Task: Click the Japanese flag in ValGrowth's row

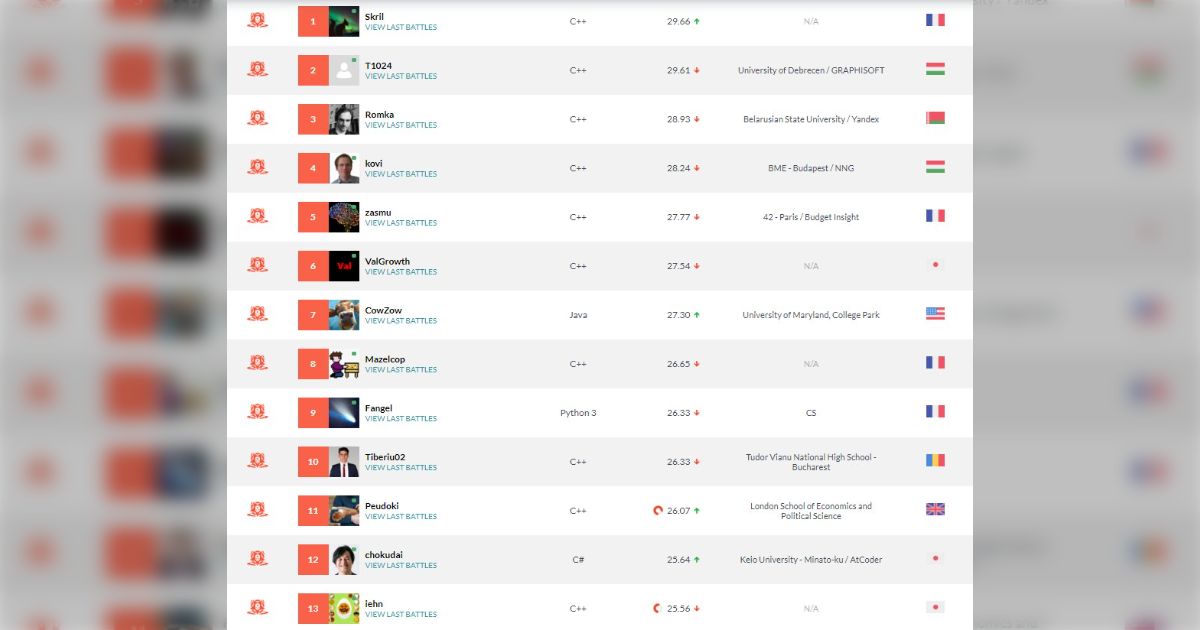Action: pos(935,265)
